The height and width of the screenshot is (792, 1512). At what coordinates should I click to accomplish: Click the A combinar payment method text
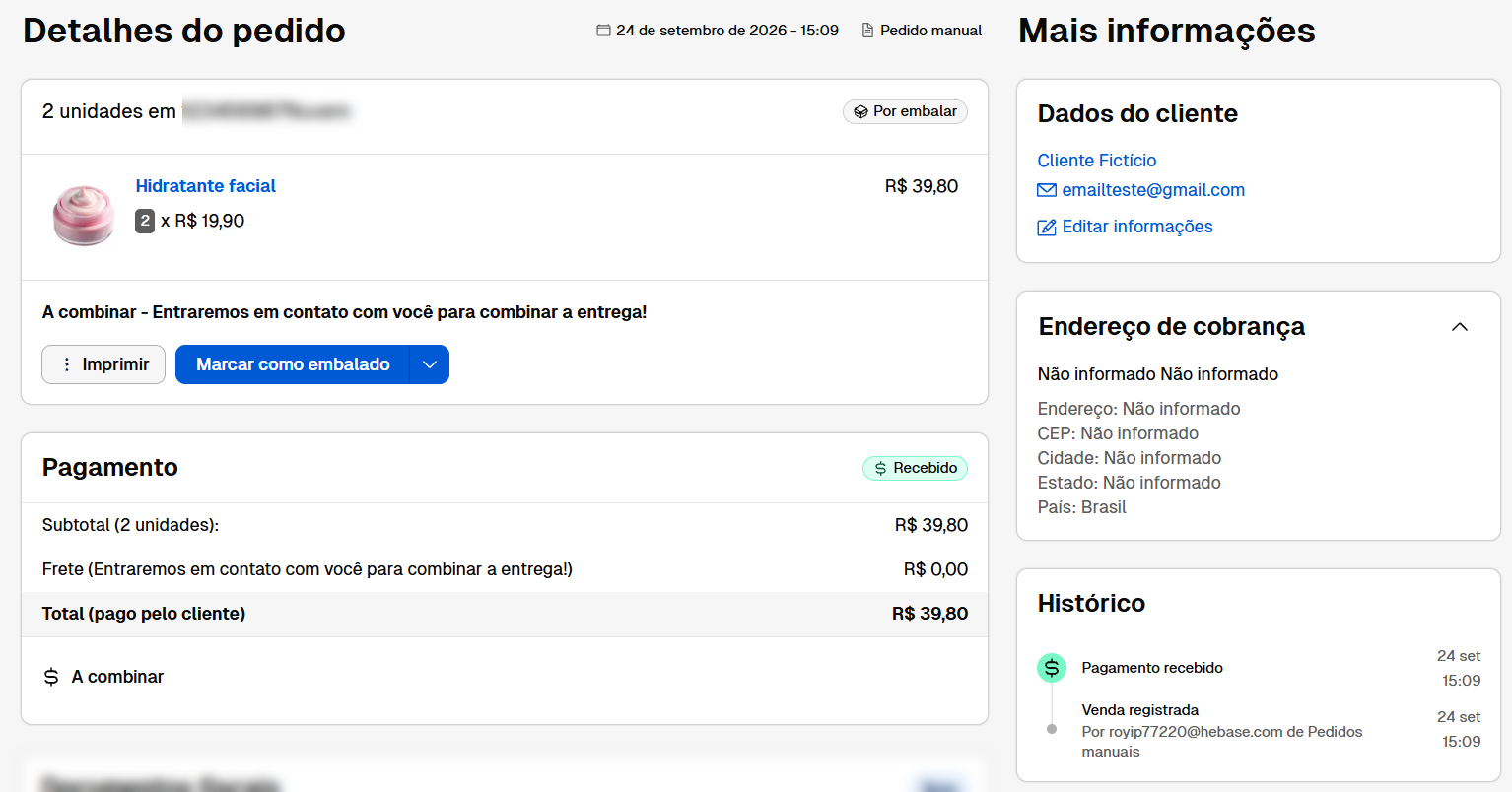(118, 677)
